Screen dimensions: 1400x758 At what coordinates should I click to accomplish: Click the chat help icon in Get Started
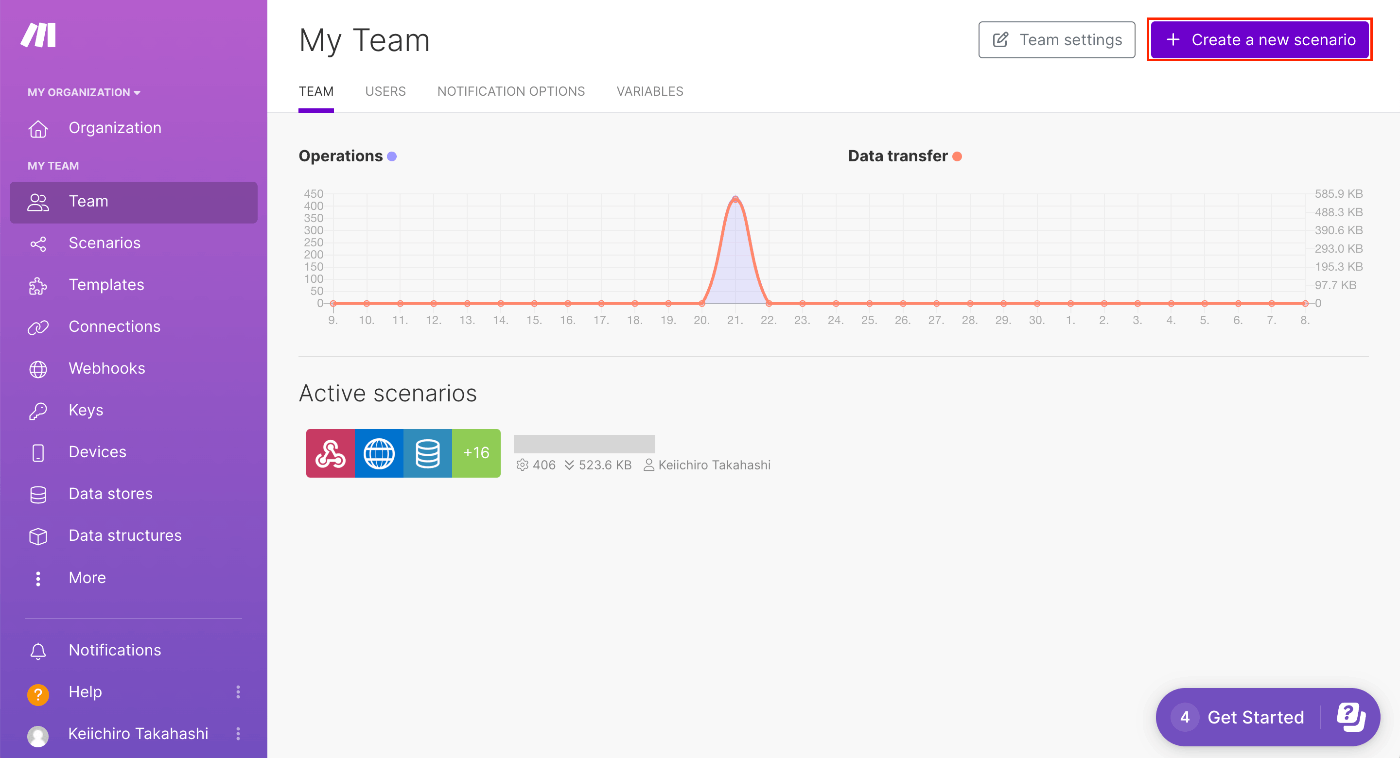click(1351, 716)
